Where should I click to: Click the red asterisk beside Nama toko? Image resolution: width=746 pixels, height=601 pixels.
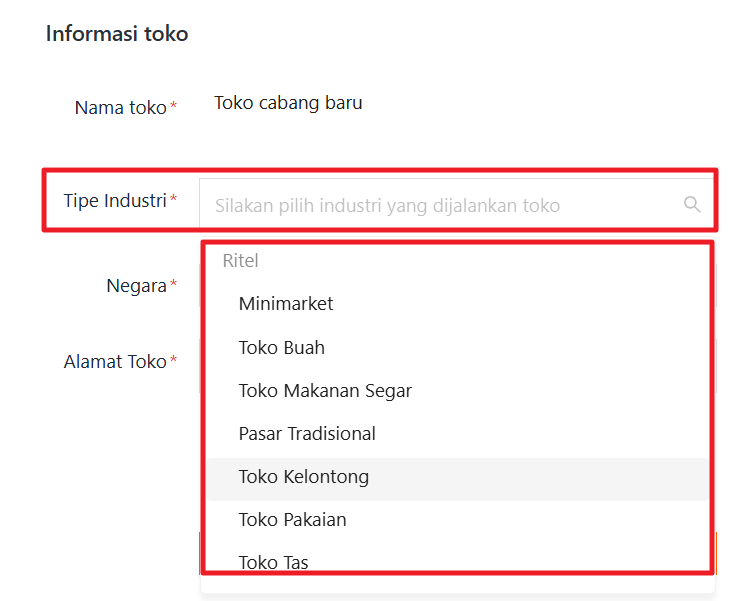[173, 107]
